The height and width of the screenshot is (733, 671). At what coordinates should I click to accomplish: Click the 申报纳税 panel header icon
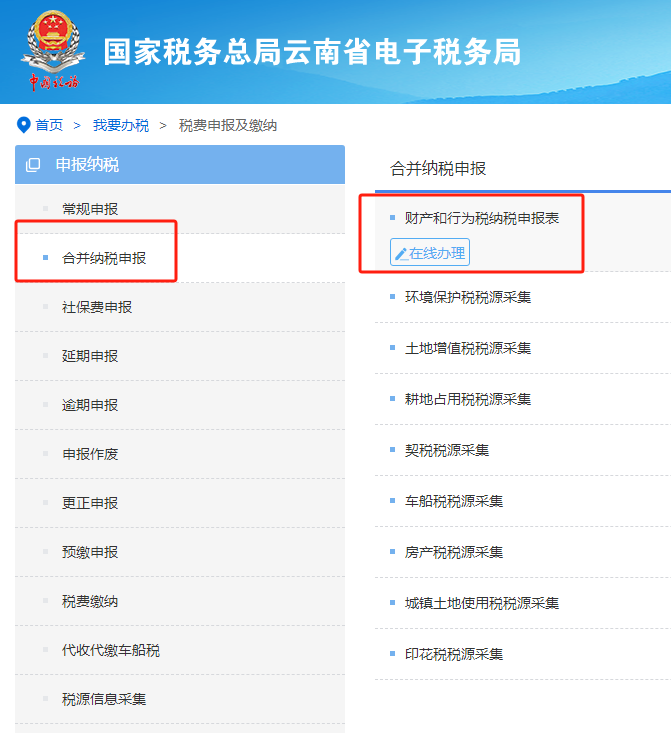[x=33, y=165]
